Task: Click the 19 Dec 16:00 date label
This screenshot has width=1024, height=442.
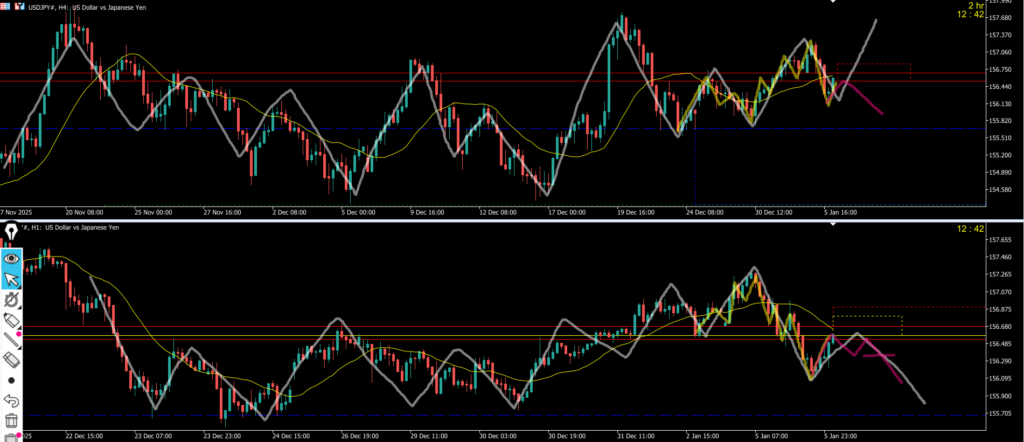Action: click(x=637, y=213)
